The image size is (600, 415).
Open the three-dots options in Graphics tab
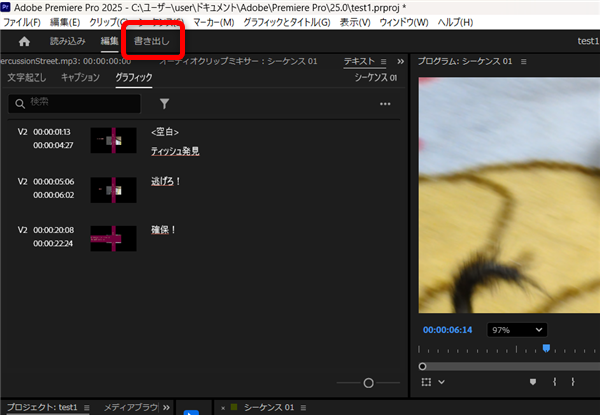coord(385,102)
